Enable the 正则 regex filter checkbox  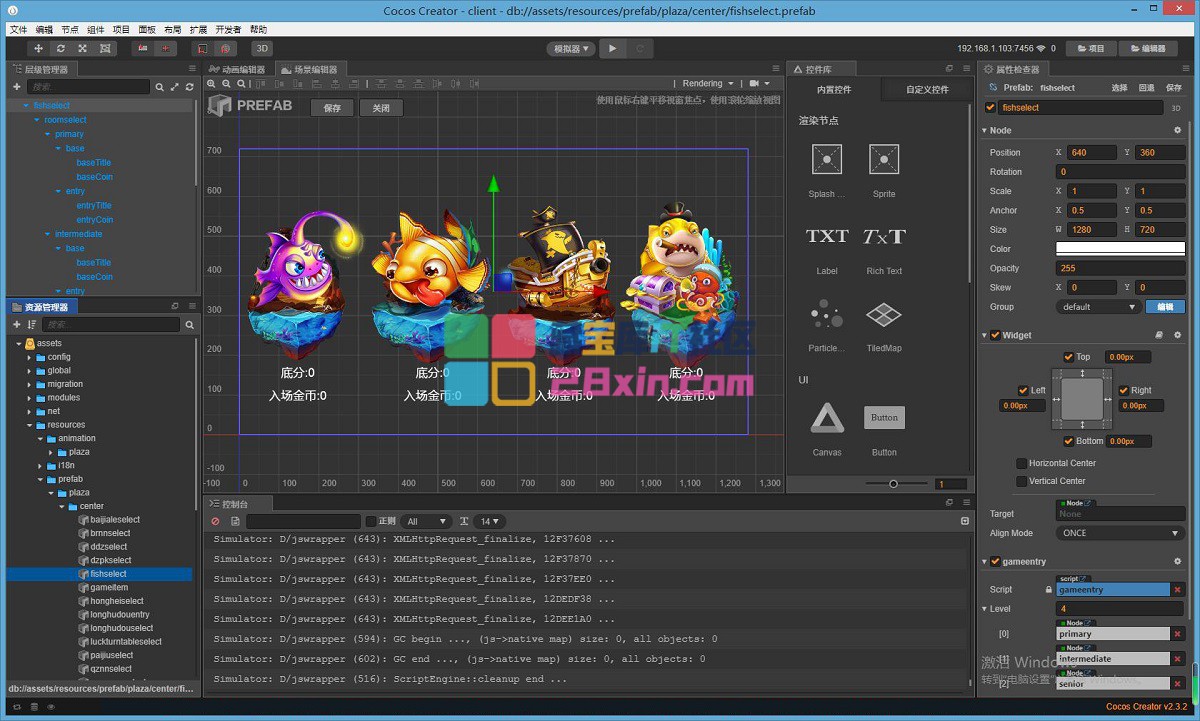coord(371,521)
